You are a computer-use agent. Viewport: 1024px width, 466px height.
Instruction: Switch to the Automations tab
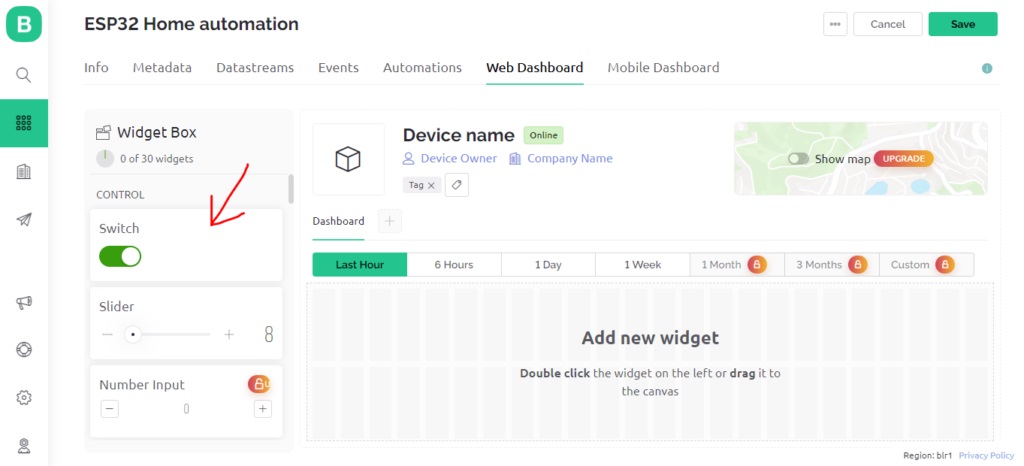click(422, 68)
